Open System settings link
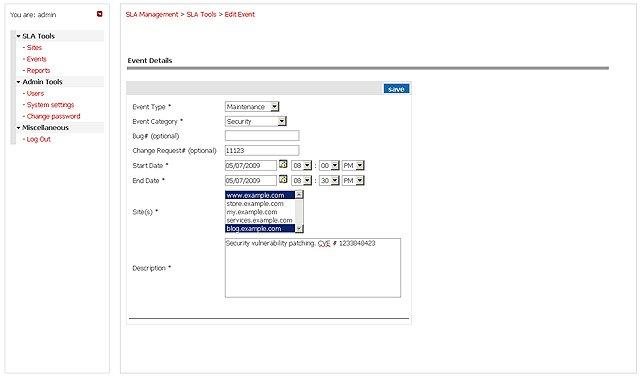640x377 pixels. [50, 105]
